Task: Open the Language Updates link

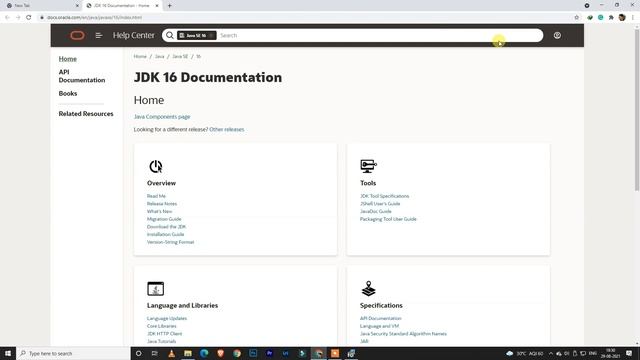Action: 167,318
